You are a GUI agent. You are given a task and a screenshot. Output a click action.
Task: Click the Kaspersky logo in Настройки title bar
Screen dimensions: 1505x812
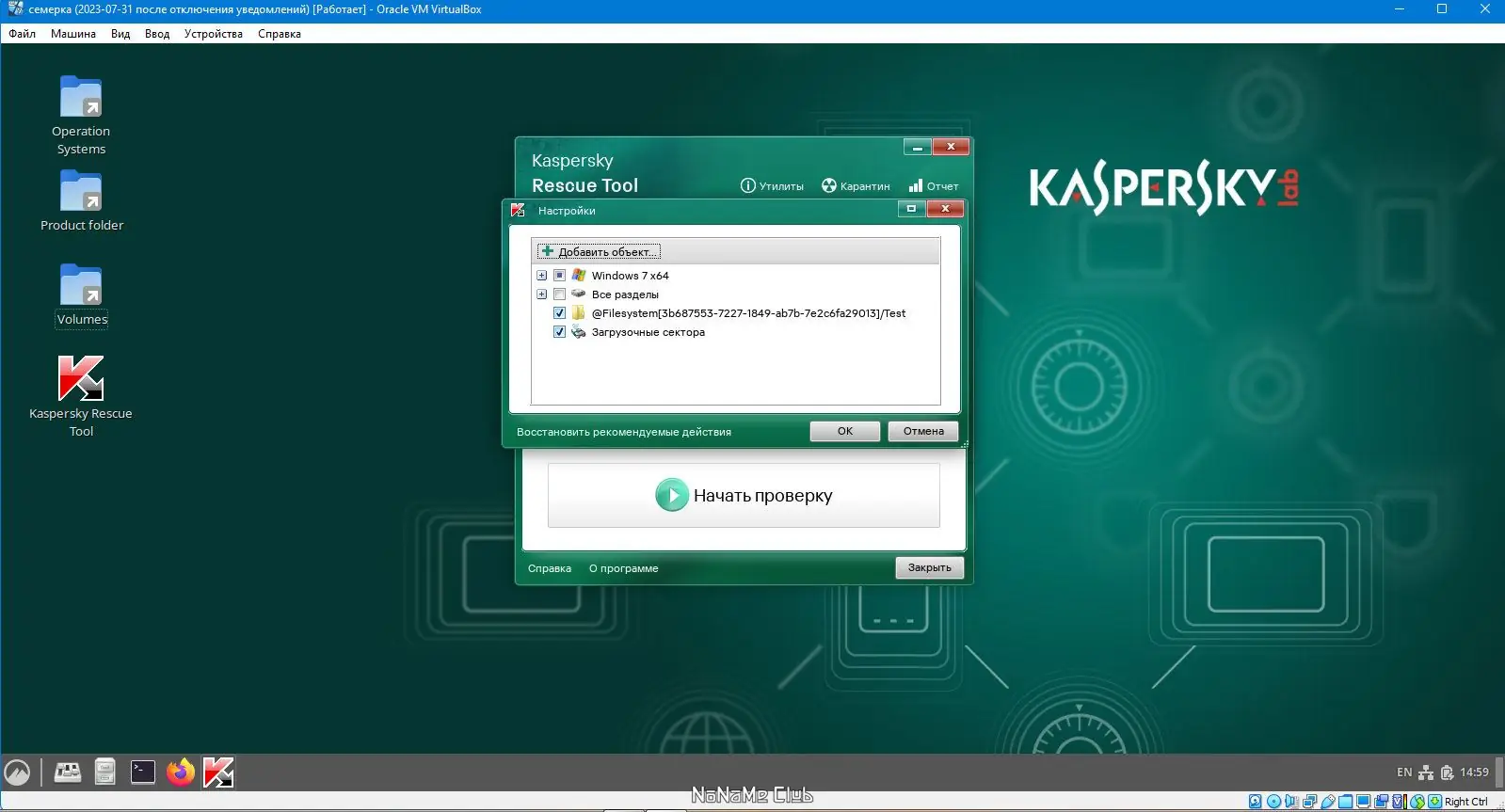click(518, 210)
